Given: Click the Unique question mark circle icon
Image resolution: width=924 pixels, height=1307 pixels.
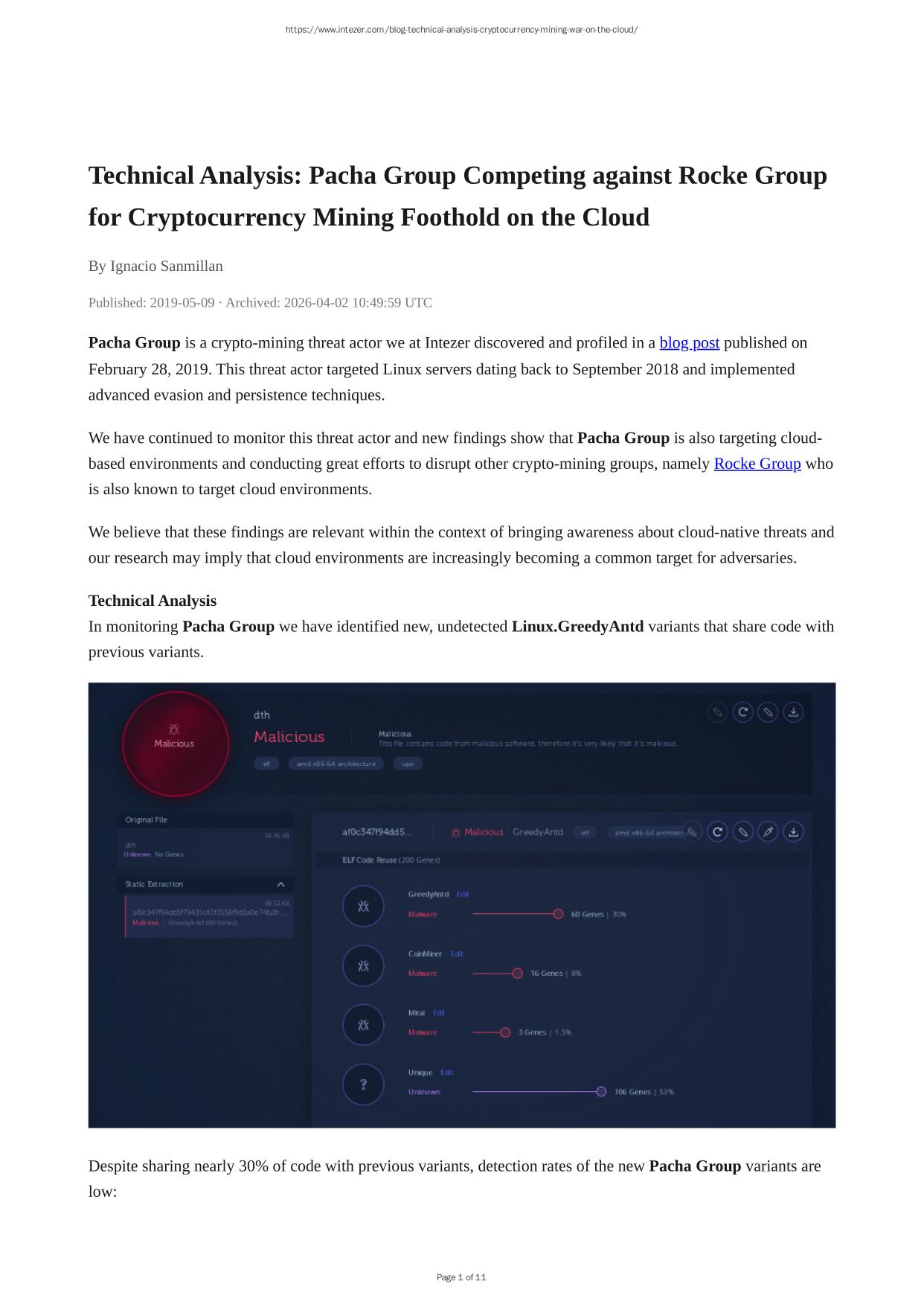Looking at the screenshot, I should [x=363, y=1084].
